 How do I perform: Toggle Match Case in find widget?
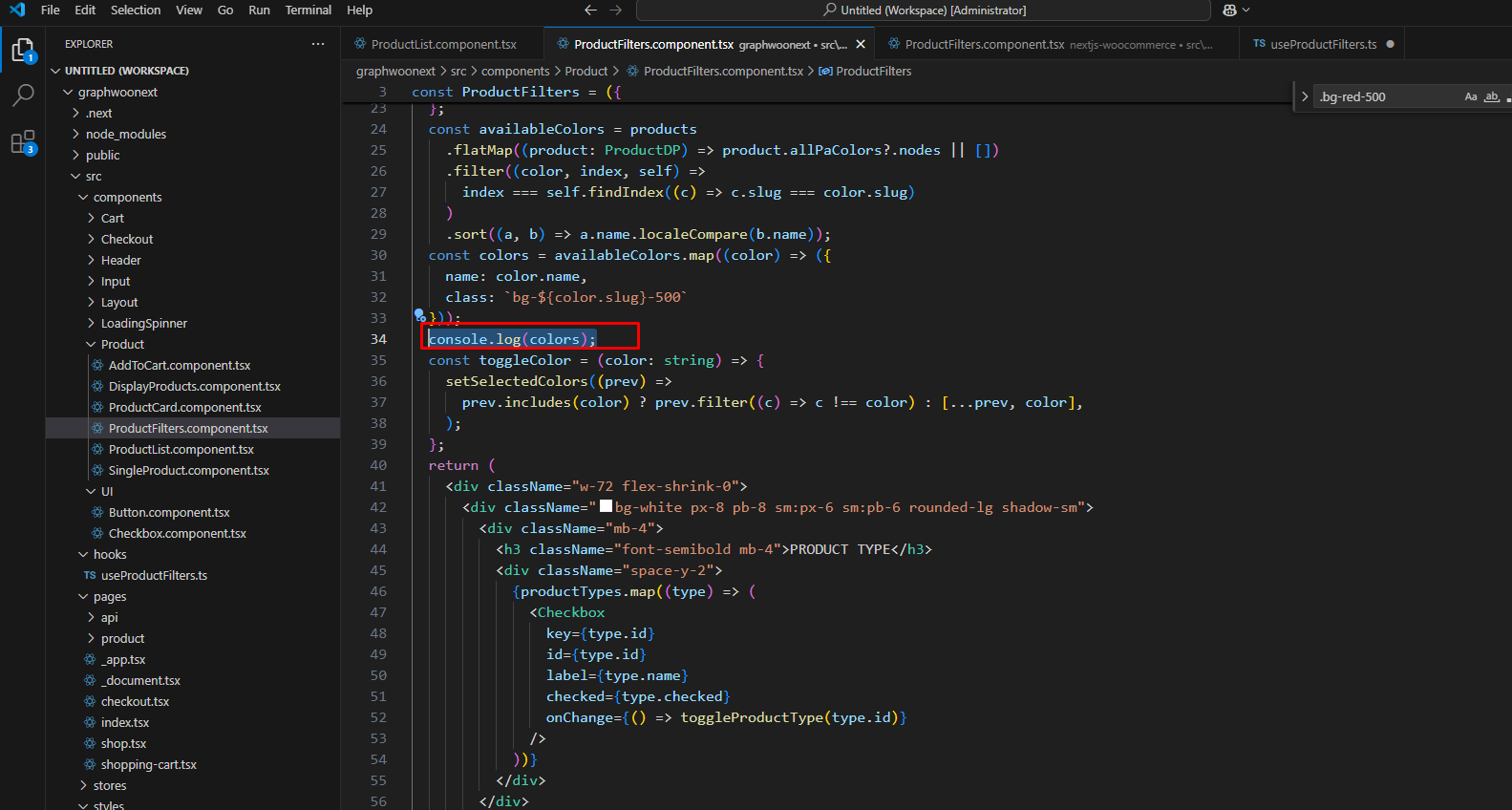(x=1471, y=96)
